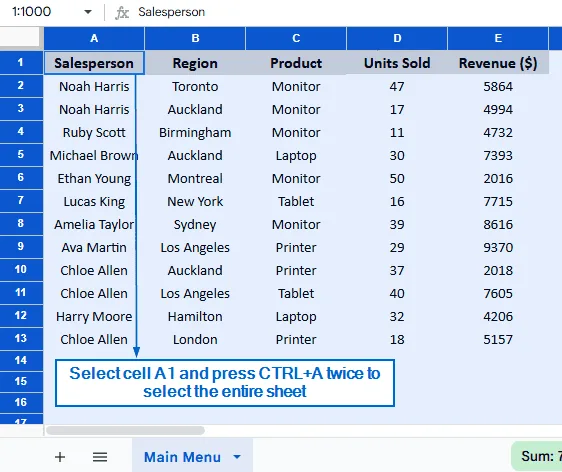562x472 pixels.
Task: Select the Toronto cell
Action: tap(195, 87)
